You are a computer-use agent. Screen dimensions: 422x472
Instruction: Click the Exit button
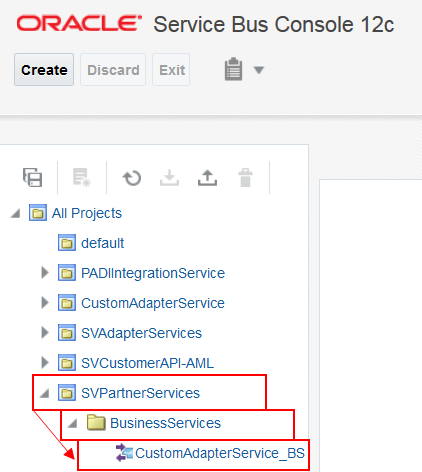click(x=171, y=70)
